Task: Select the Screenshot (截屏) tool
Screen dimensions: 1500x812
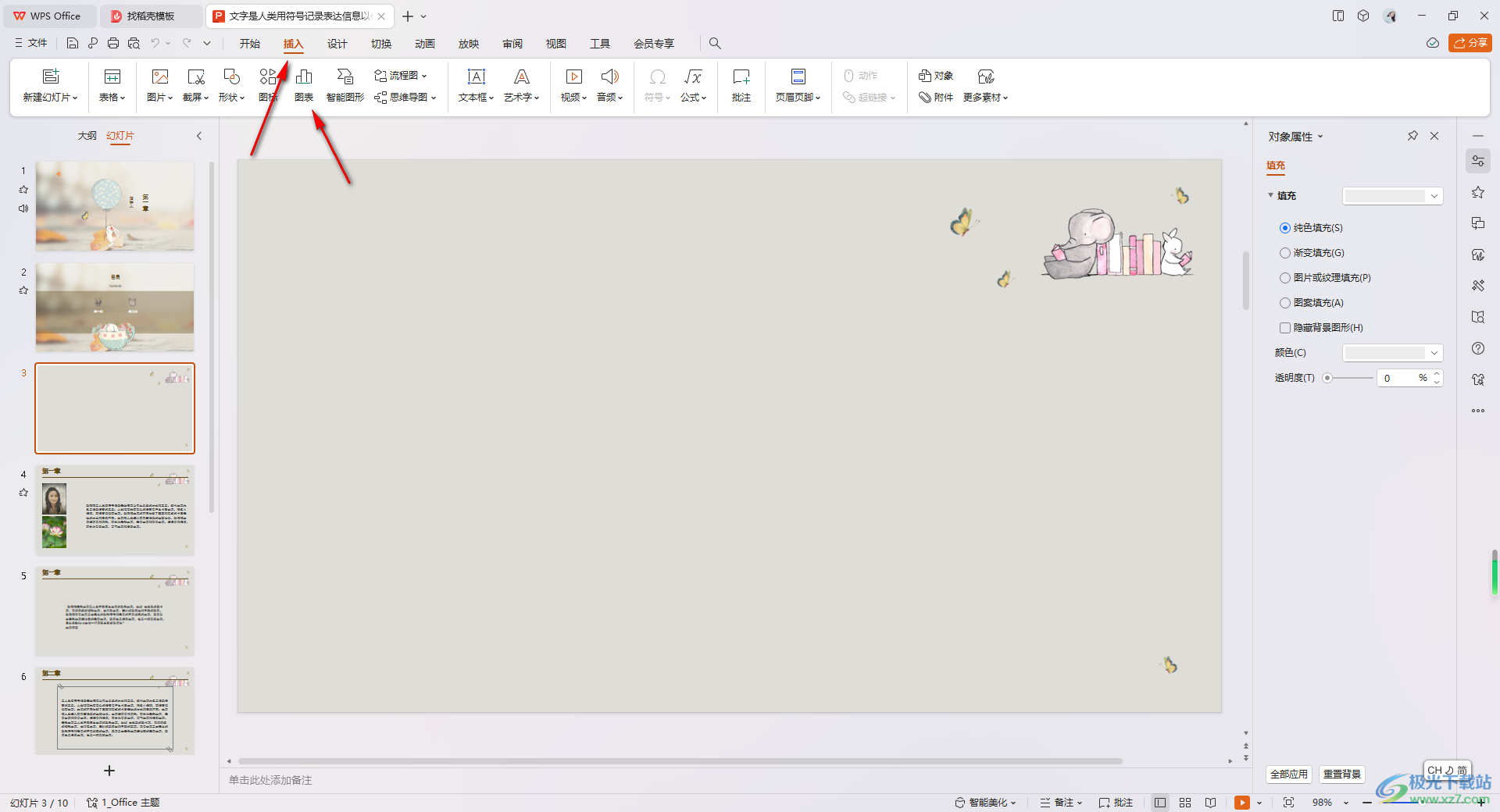Action: (196, 85)
